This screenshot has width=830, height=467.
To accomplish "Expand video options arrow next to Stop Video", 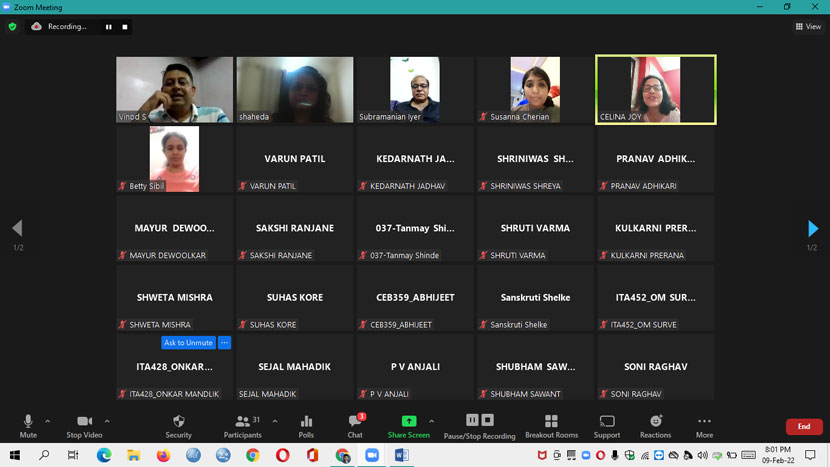I will [x=107, y=421].
